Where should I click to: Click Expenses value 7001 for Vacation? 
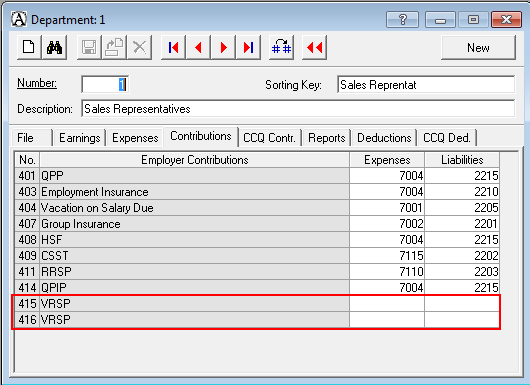tap(387, 208)
